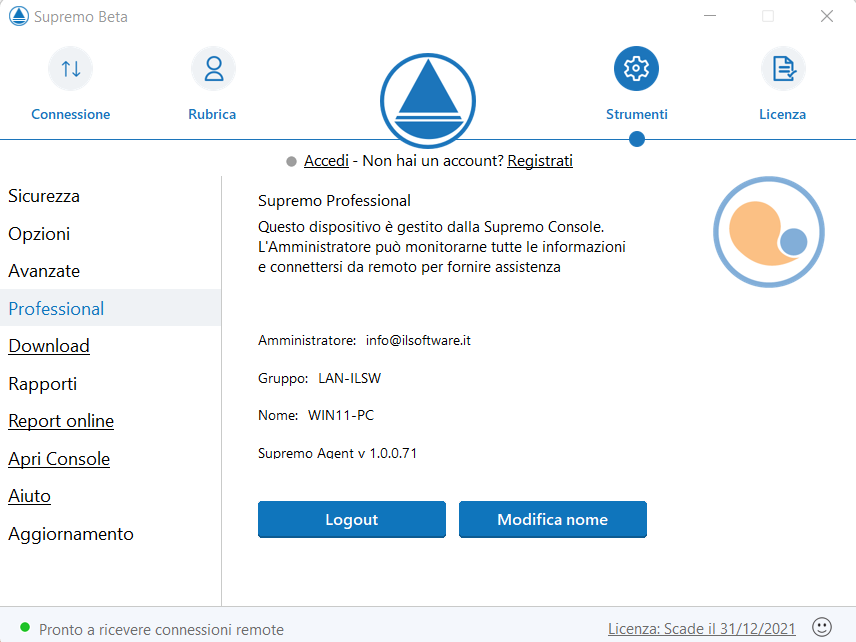Switch to the Strumenti tab label
The image size is (856, 642).
(x=637, y=114)
